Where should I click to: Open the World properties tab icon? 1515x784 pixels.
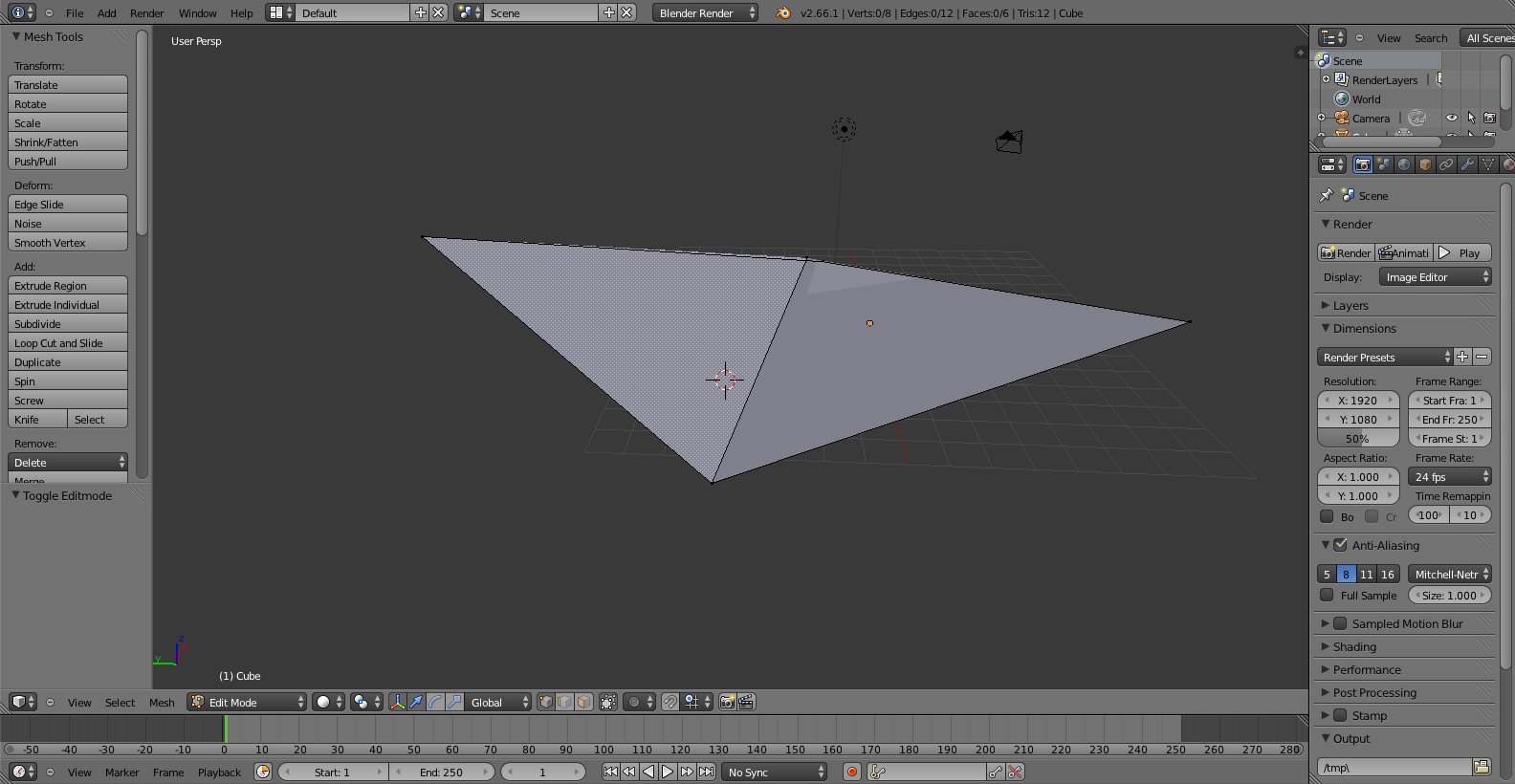coord(1404,164)
